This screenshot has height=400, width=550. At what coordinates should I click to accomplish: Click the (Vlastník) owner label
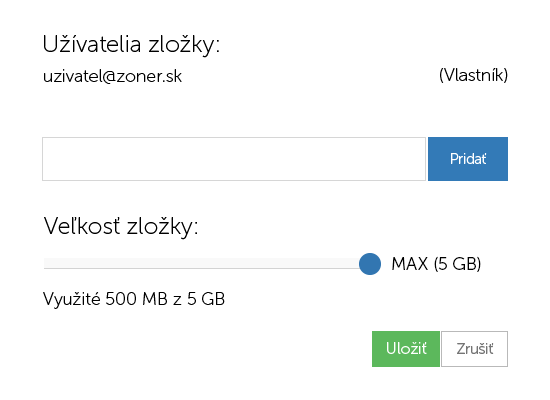point(473,75)
